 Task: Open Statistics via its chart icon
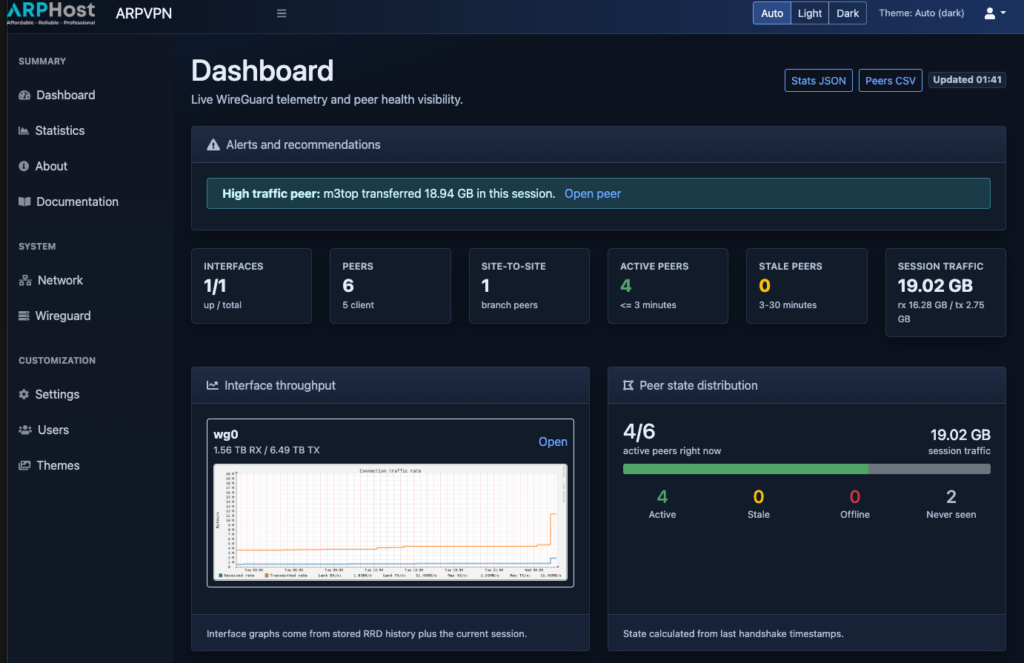23,130
